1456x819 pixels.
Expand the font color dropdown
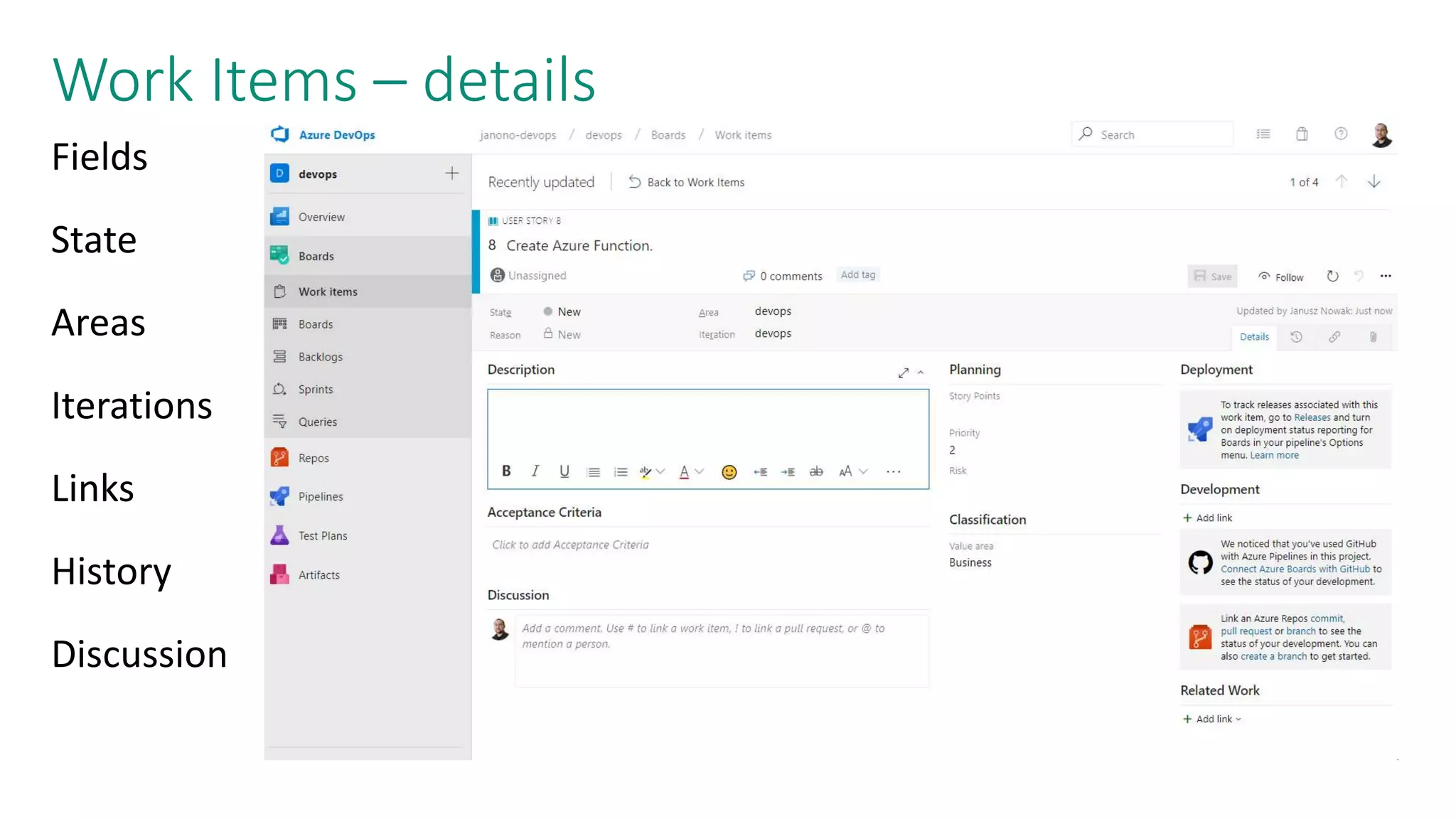(700, 471)
